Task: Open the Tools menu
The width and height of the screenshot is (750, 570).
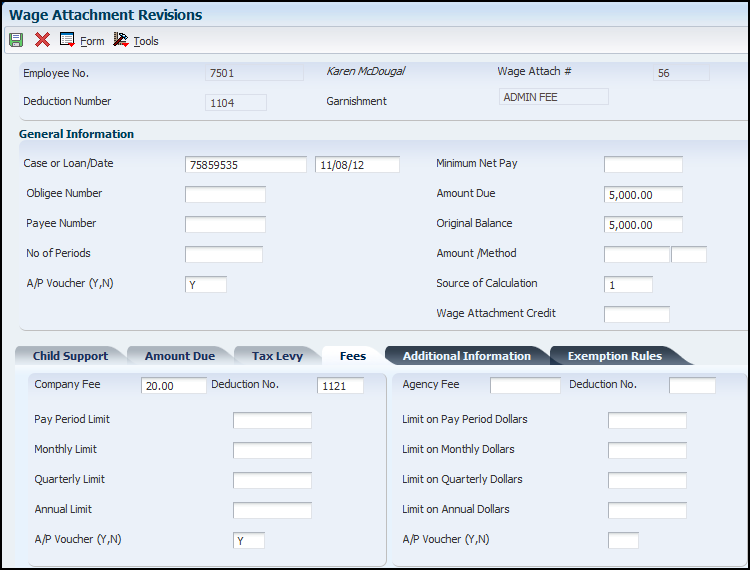Action: [146, 41]
